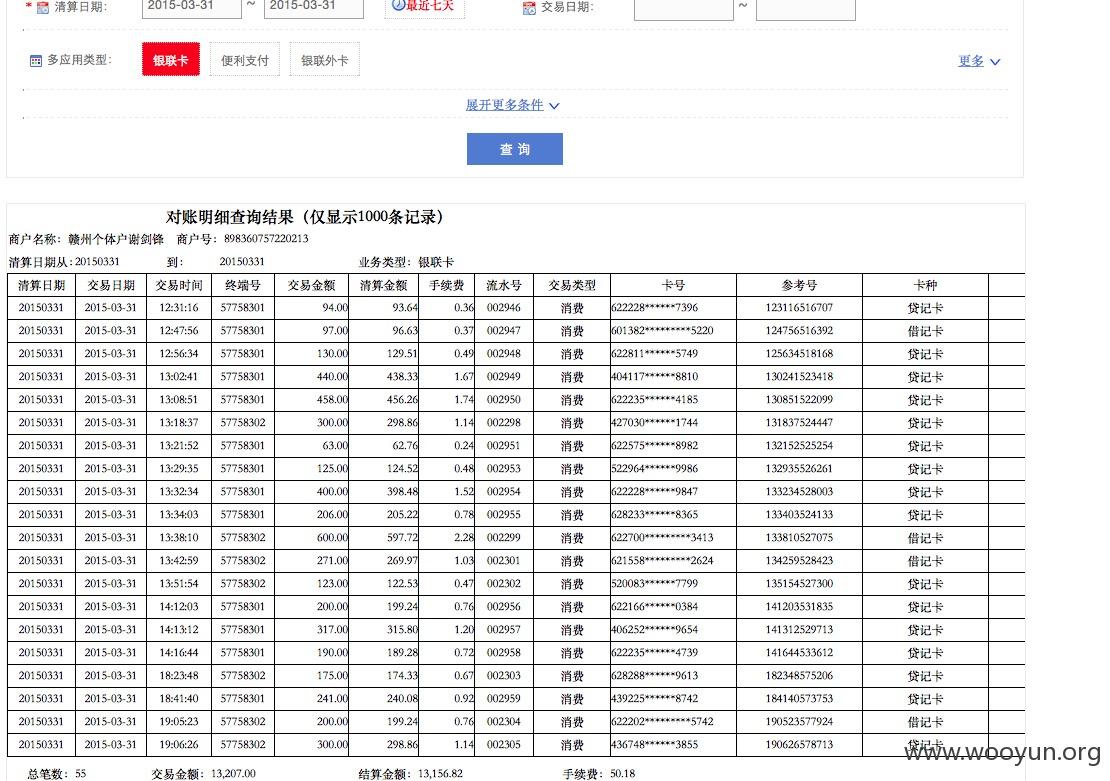Screen dimensions: 1110x781
Task: Select the 银联外卡 application type
Action: (324, 59)
